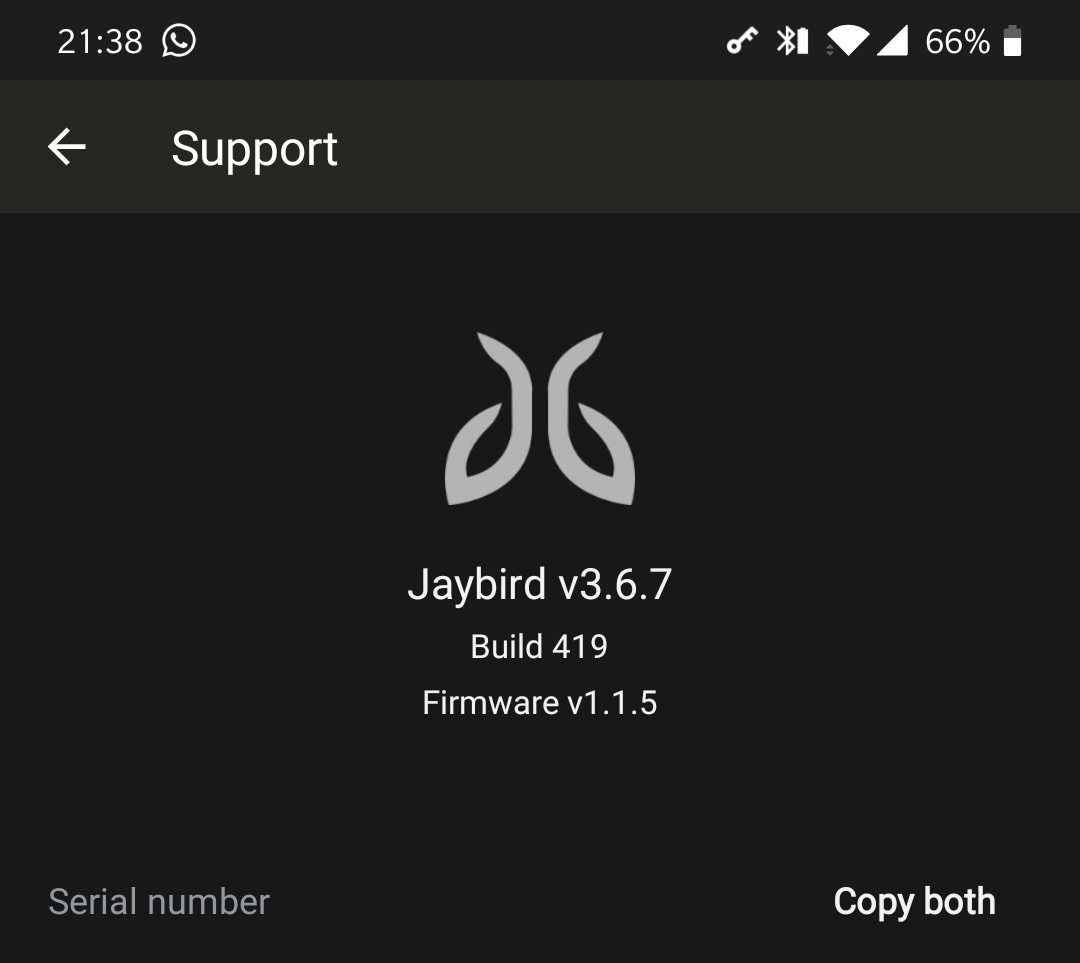This screenshot has height=963, width=1080.
Task: Click the Support page title
Action: click(x=254, y=149)
